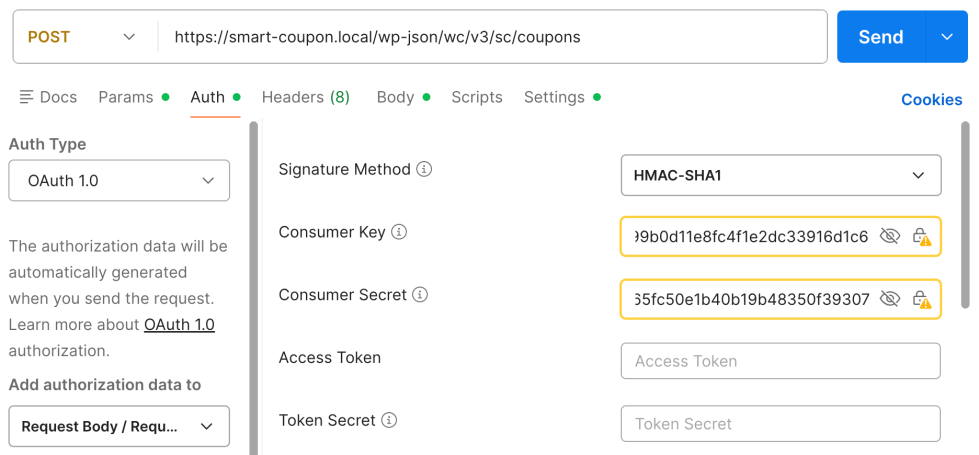Toggle Consumer Key visibility
This screenshot has width=979, height=455.
click(x=889, y=237)
